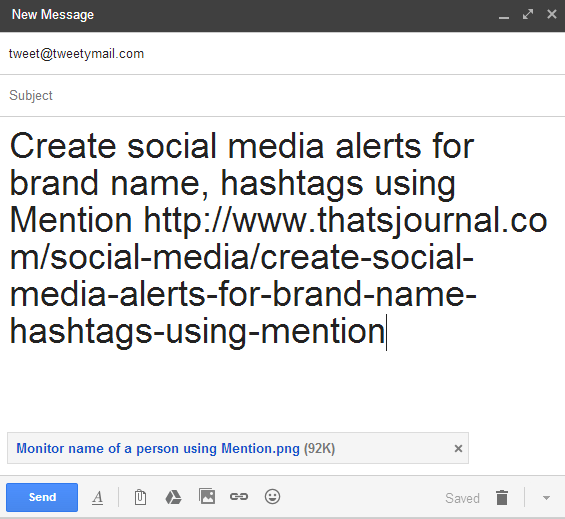565x519 pixels.
Task: Click the Saved status text
Action: [462, 498]
